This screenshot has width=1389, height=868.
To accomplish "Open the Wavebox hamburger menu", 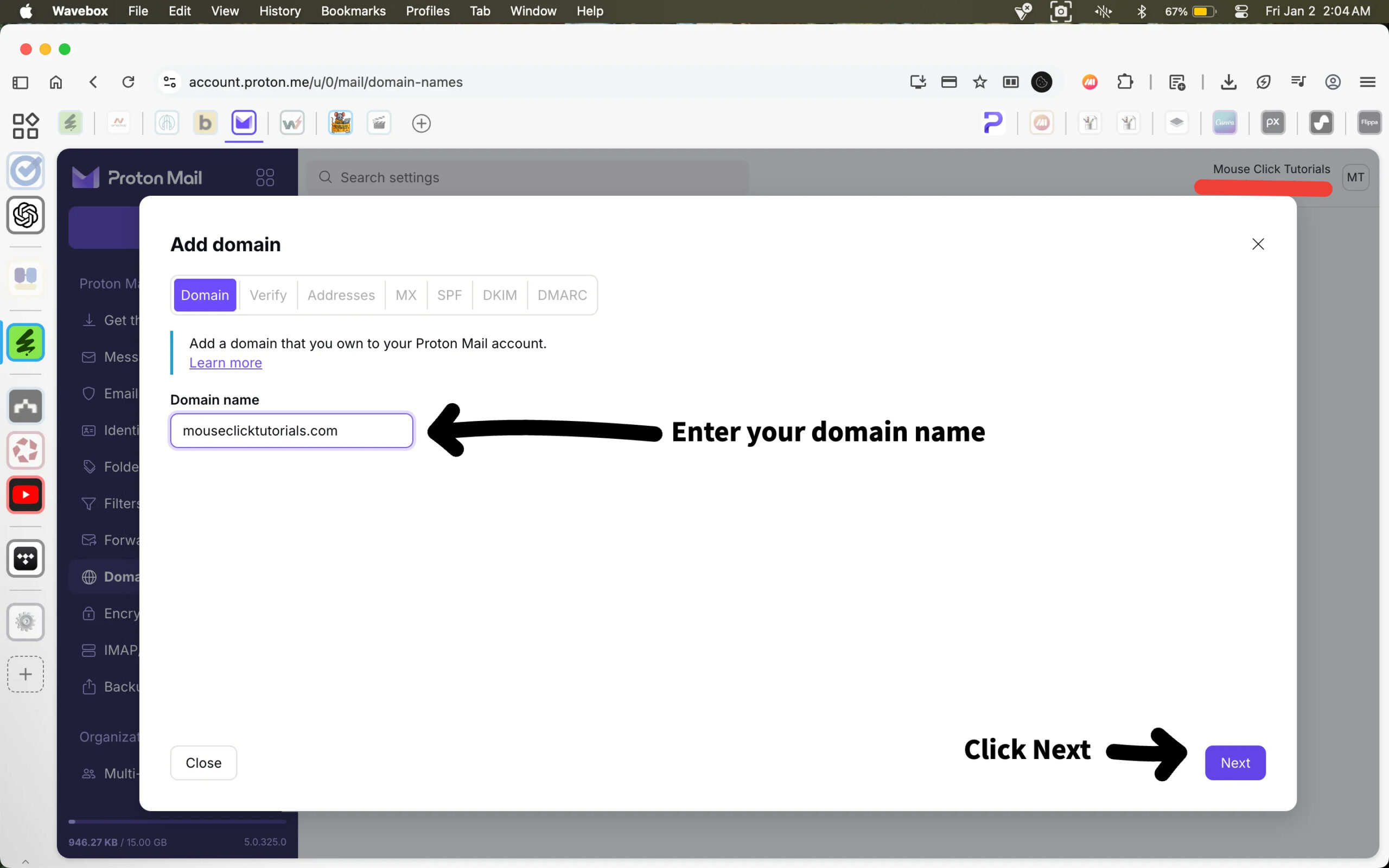I will 1367,82.
